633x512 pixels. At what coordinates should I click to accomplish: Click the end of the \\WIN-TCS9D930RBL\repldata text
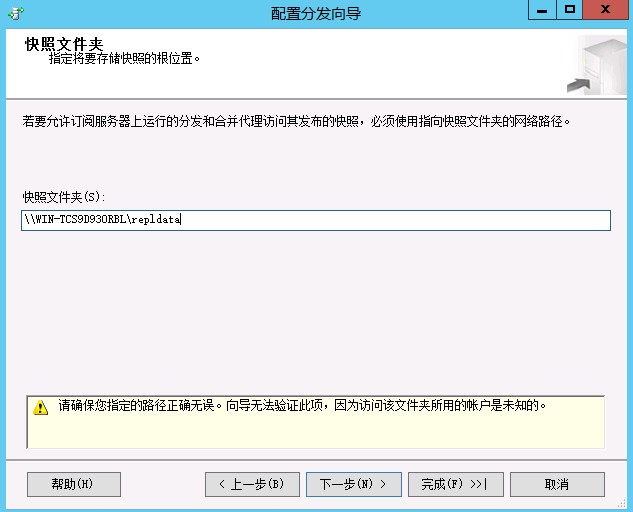pyautogui.click(x=181, y=221)
